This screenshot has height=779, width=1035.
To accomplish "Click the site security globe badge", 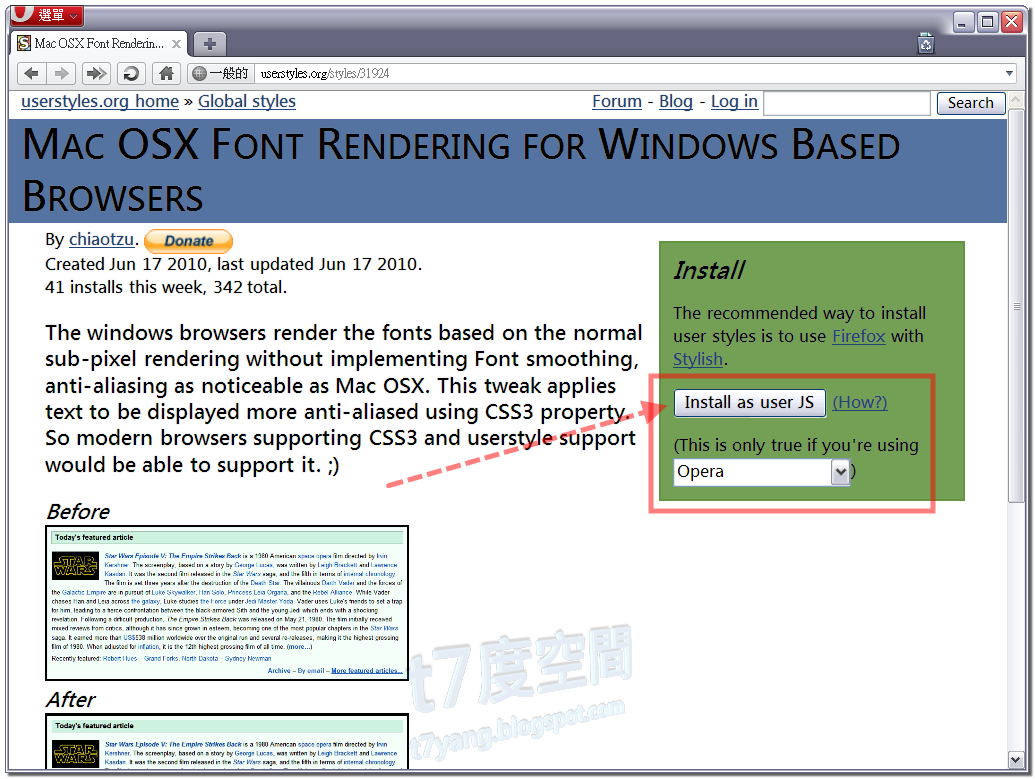I will click(x=220, y=73).
